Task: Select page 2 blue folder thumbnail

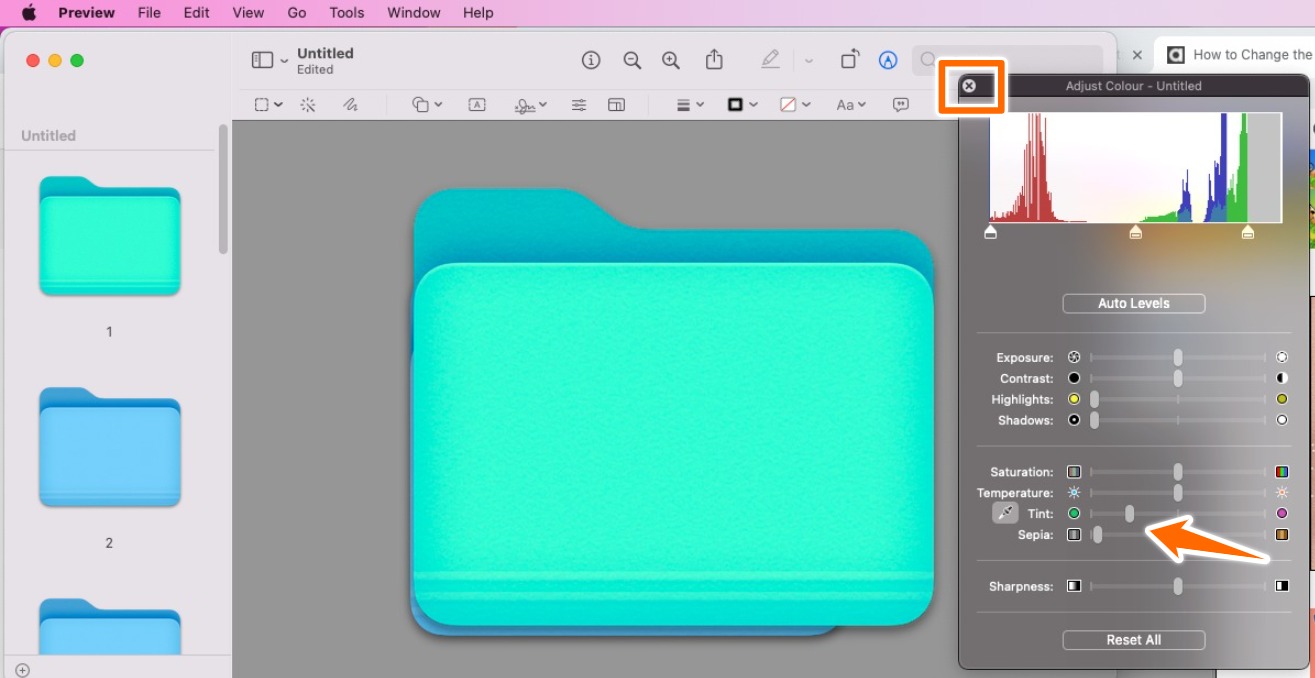Action: [109, 447]
